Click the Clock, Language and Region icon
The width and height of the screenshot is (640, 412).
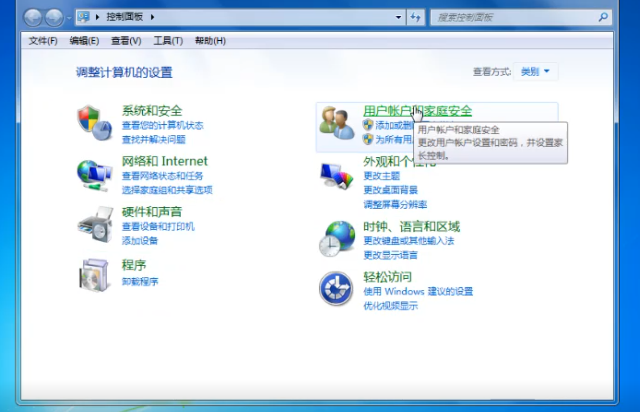(x=335, y=238)
